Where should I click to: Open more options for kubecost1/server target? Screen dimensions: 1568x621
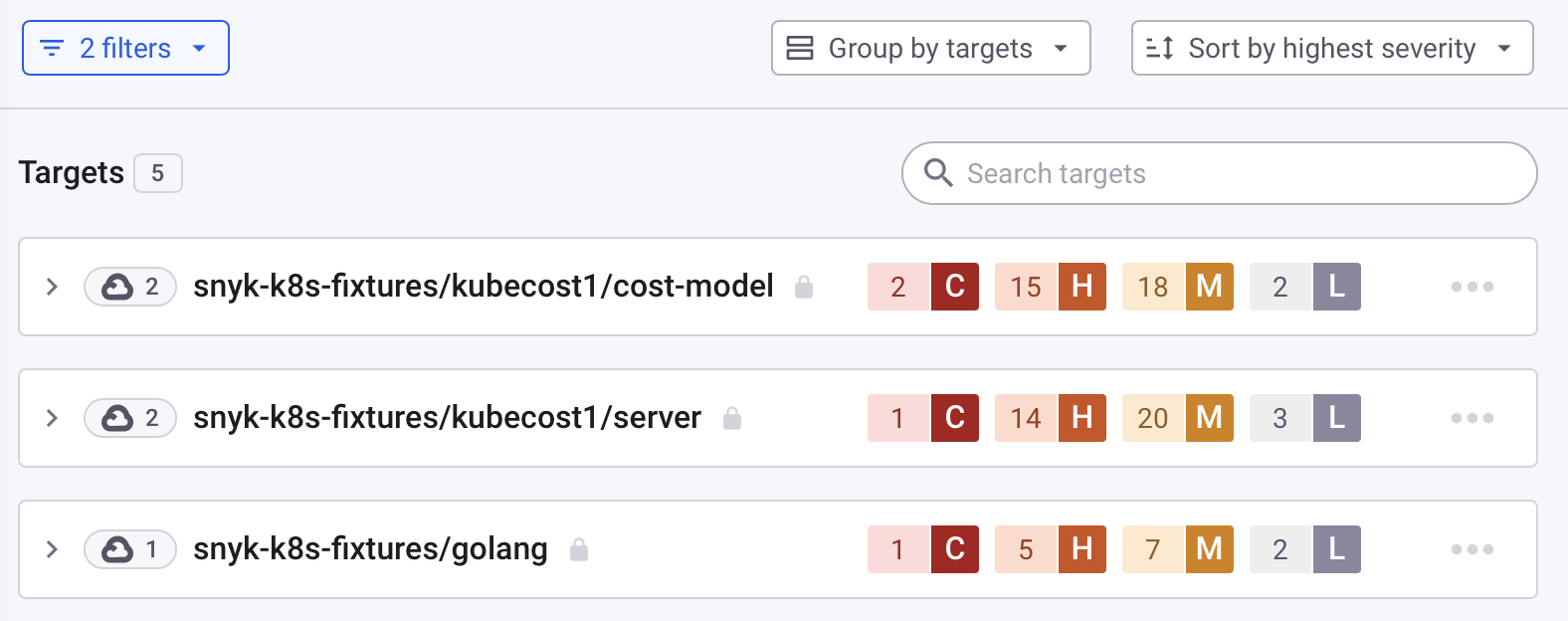[x=1471, y=418]
